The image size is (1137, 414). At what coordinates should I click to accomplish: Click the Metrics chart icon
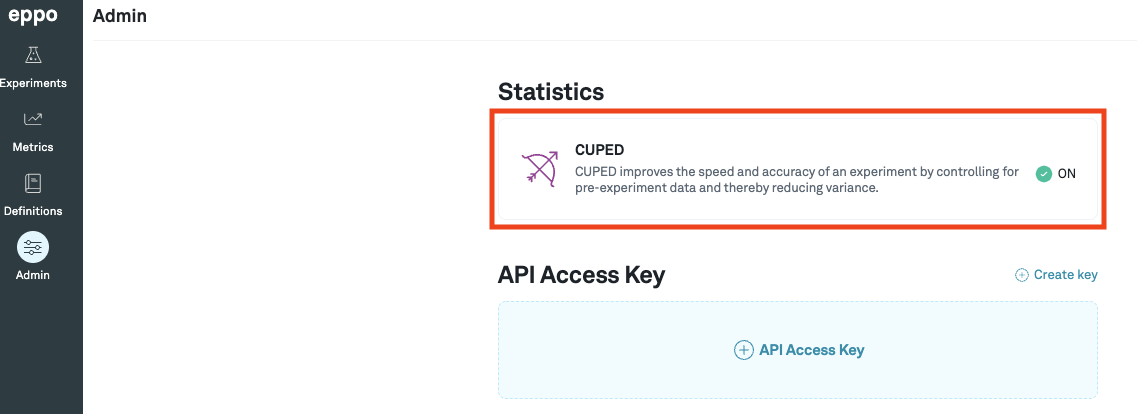[33, 120]
